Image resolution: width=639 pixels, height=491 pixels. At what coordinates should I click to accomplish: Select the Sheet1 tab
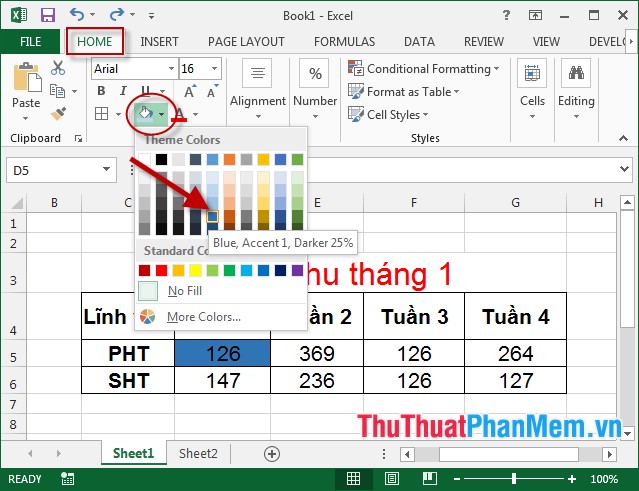pos(134,454)
